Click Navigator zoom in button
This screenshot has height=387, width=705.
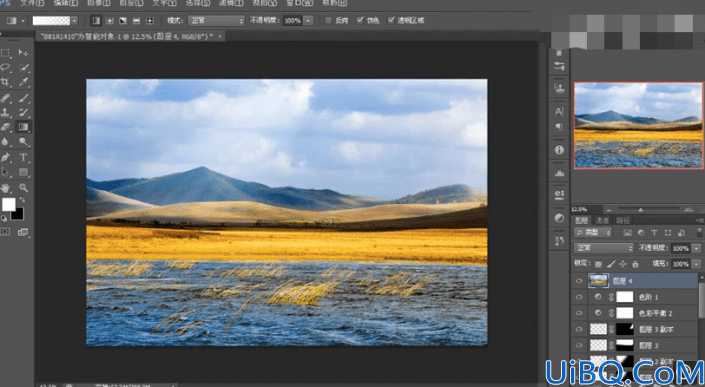(688, 209)
